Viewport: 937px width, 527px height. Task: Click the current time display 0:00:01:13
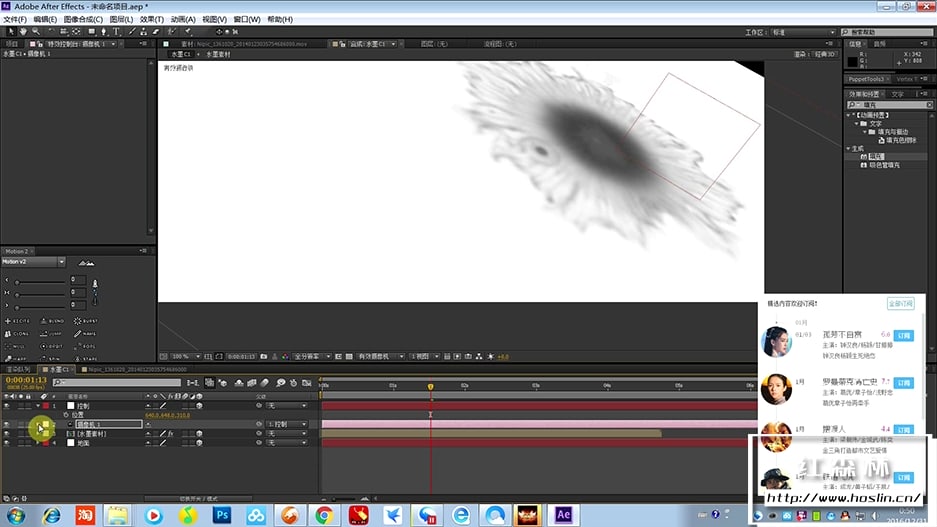click(26, 380)
